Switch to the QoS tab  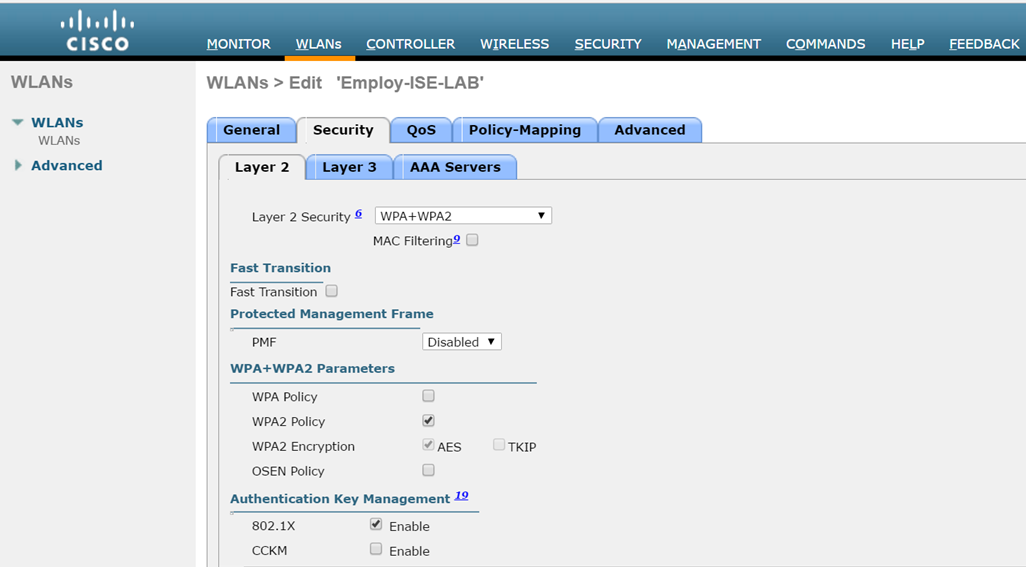point(421,130)
